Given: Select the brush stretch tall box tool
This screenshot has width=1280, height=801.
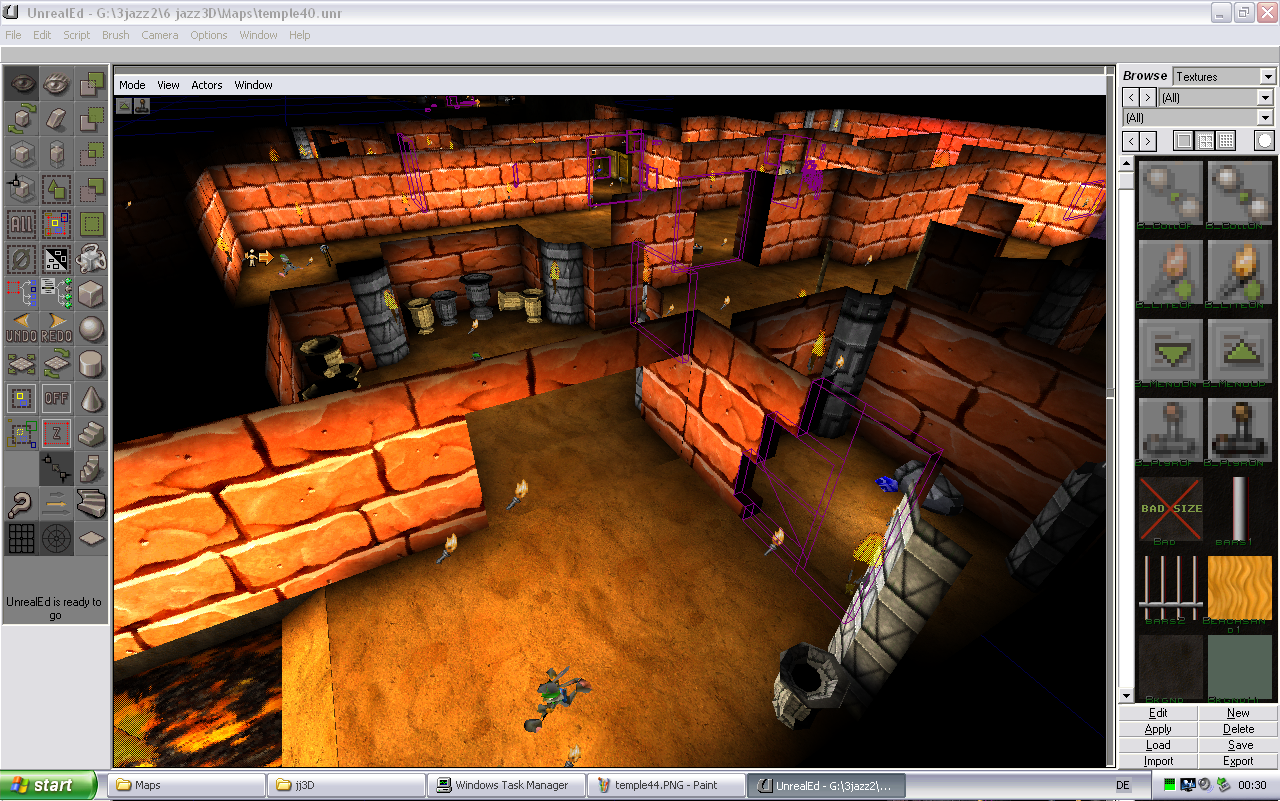Looking at the screenshot, I should pyautogui.click(x=56, y=154).
